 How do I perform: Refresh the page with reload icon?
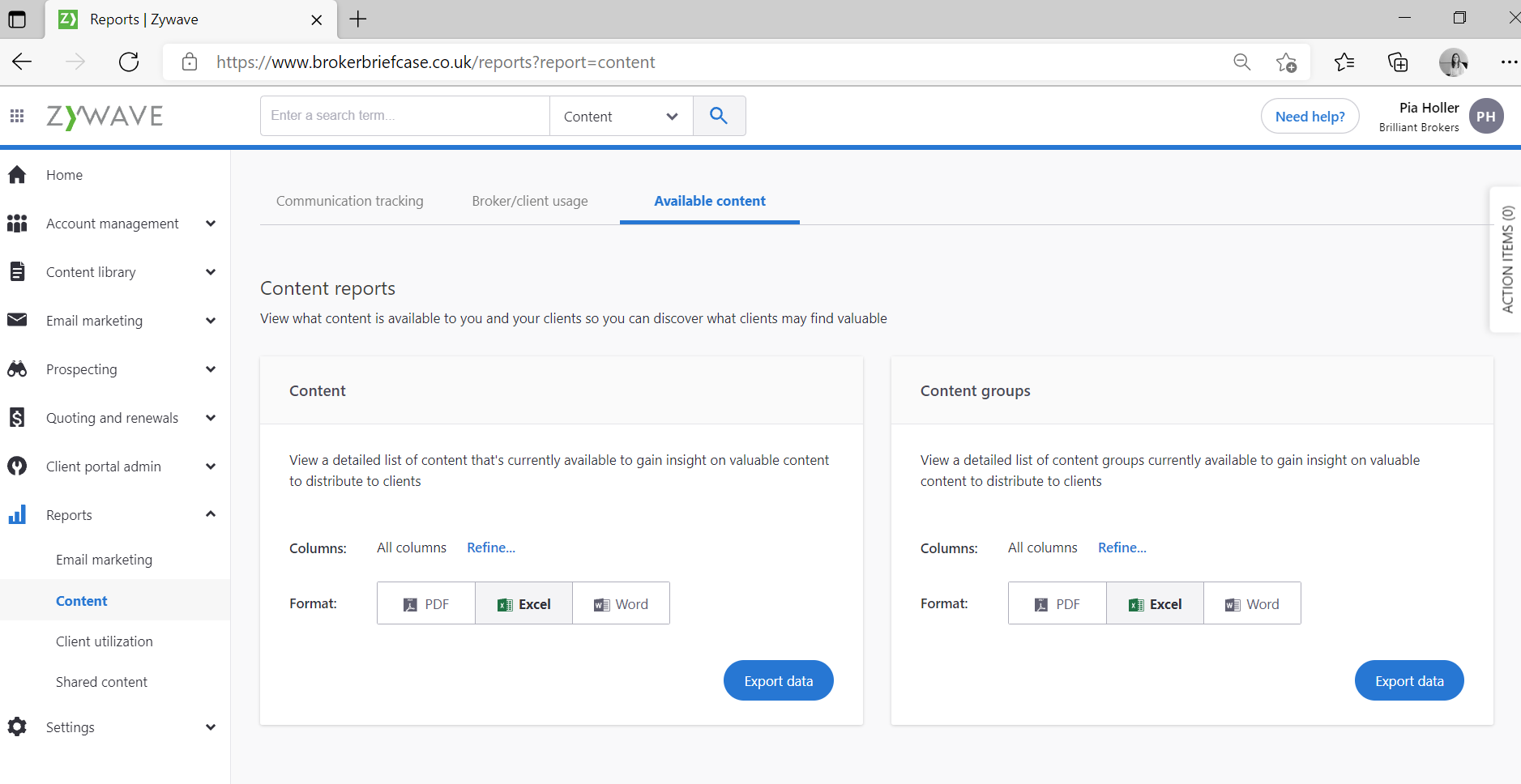(x=129, y=62)
